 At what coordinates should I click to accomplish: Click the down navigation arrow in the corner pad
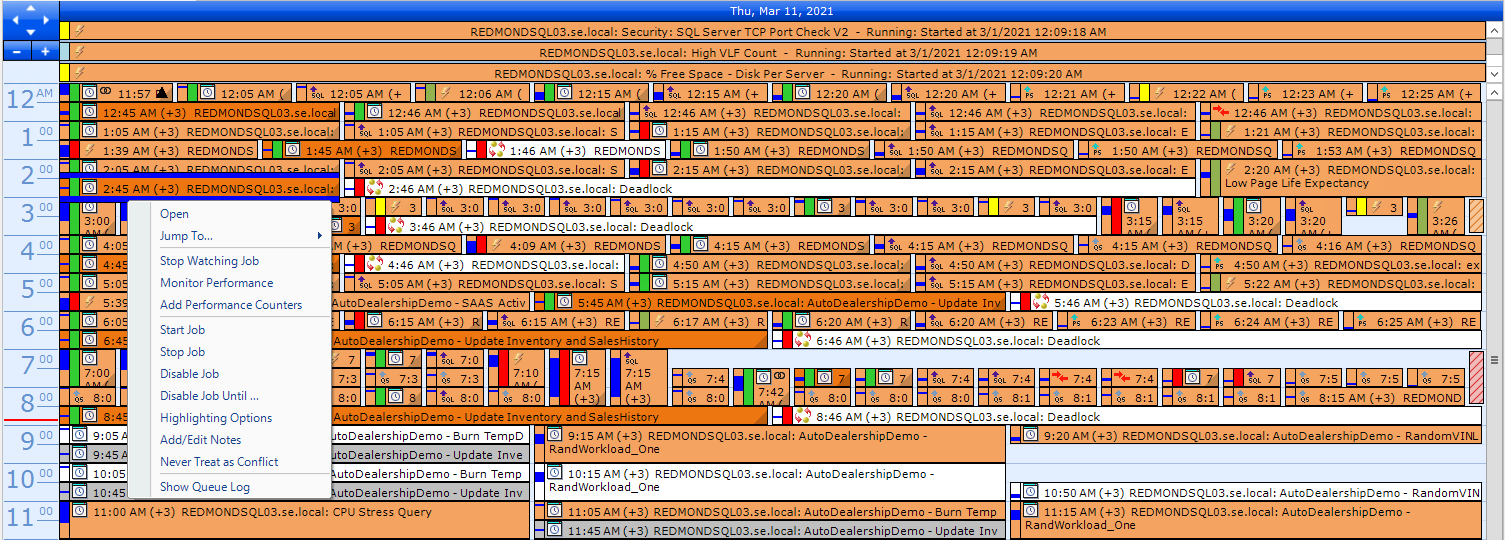(x=30, y=33)
